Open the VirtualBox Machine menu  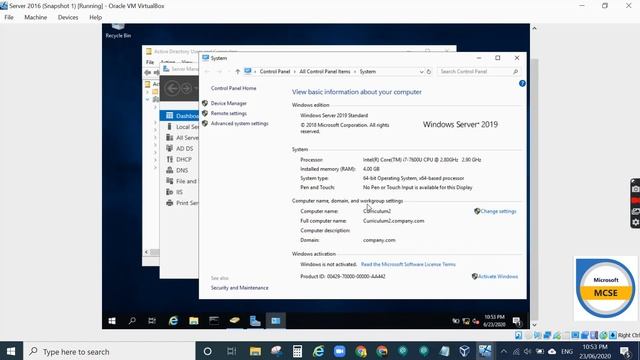tap(36, 17)
